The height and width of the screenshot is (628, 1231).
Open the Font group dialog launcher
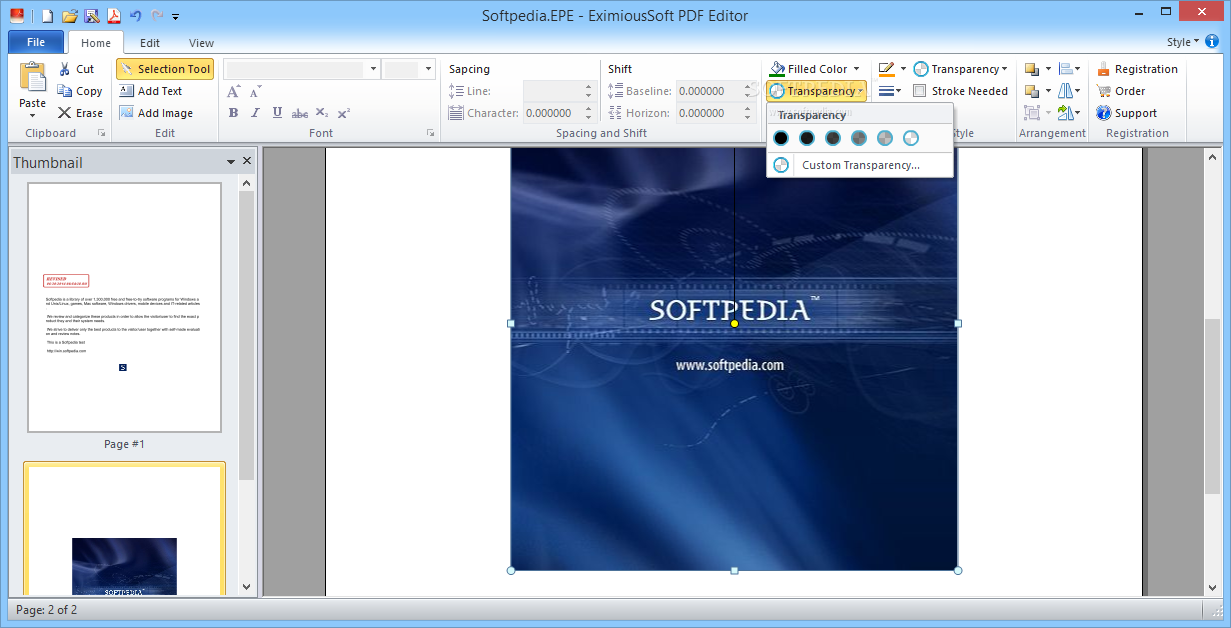click(x=431, y=133)
